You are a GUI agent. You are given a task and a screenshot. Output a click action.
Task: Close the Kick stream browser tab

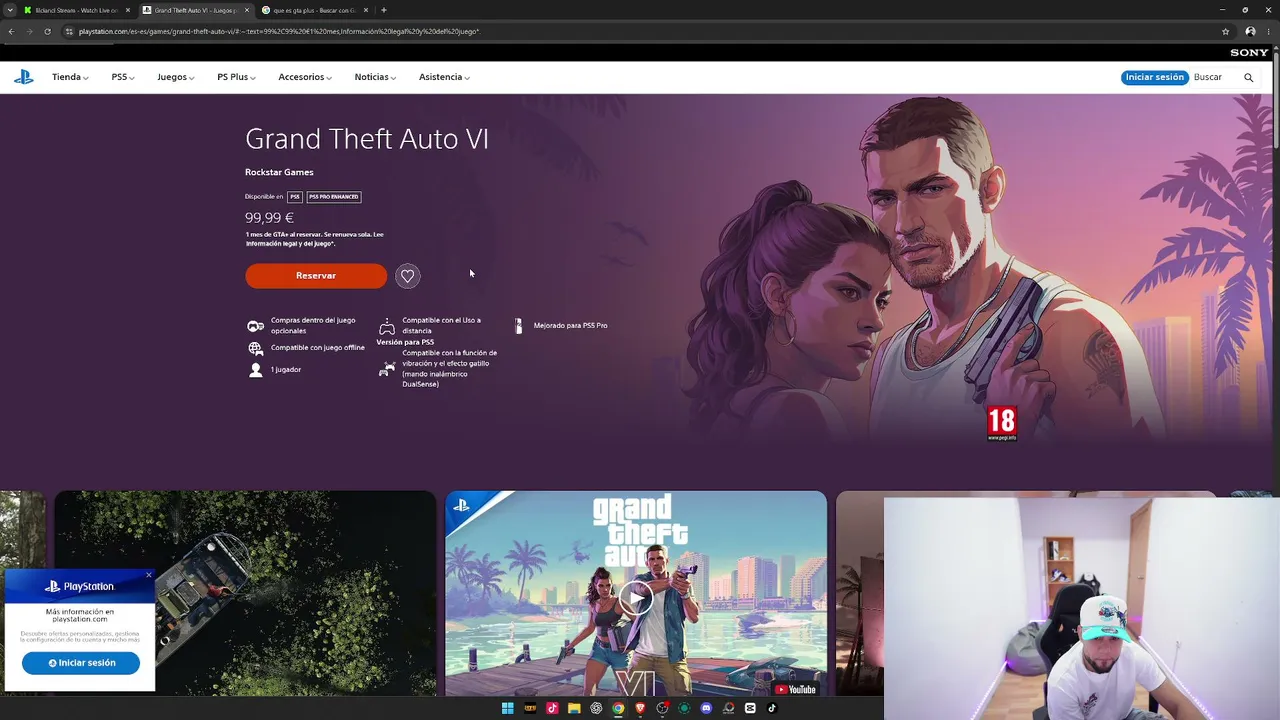(x=128, y=10)
